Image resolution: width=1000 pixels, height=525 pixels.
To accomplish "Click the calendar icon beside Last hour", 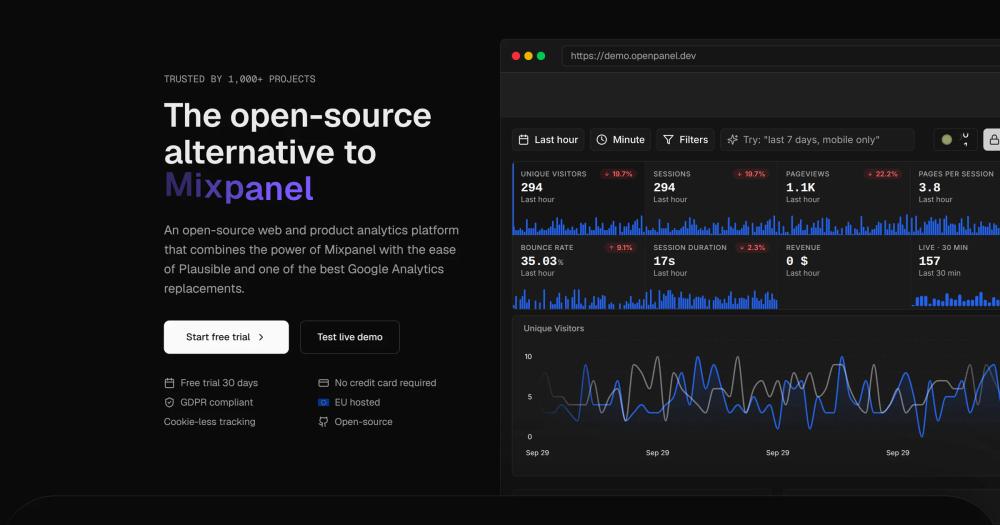I will click(x=524, y=140).
